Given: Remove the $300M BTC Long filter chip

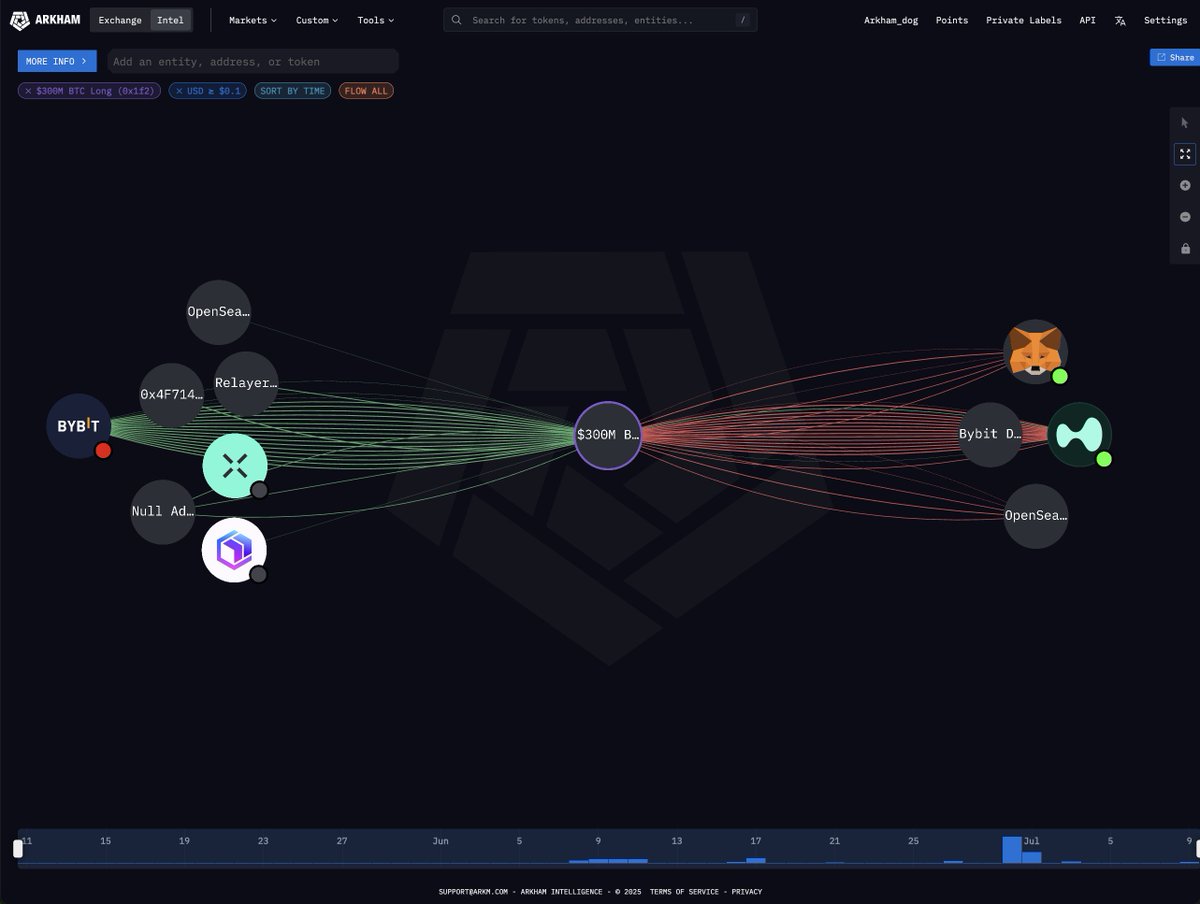Looking at the screenshot, I should (28, 91).
